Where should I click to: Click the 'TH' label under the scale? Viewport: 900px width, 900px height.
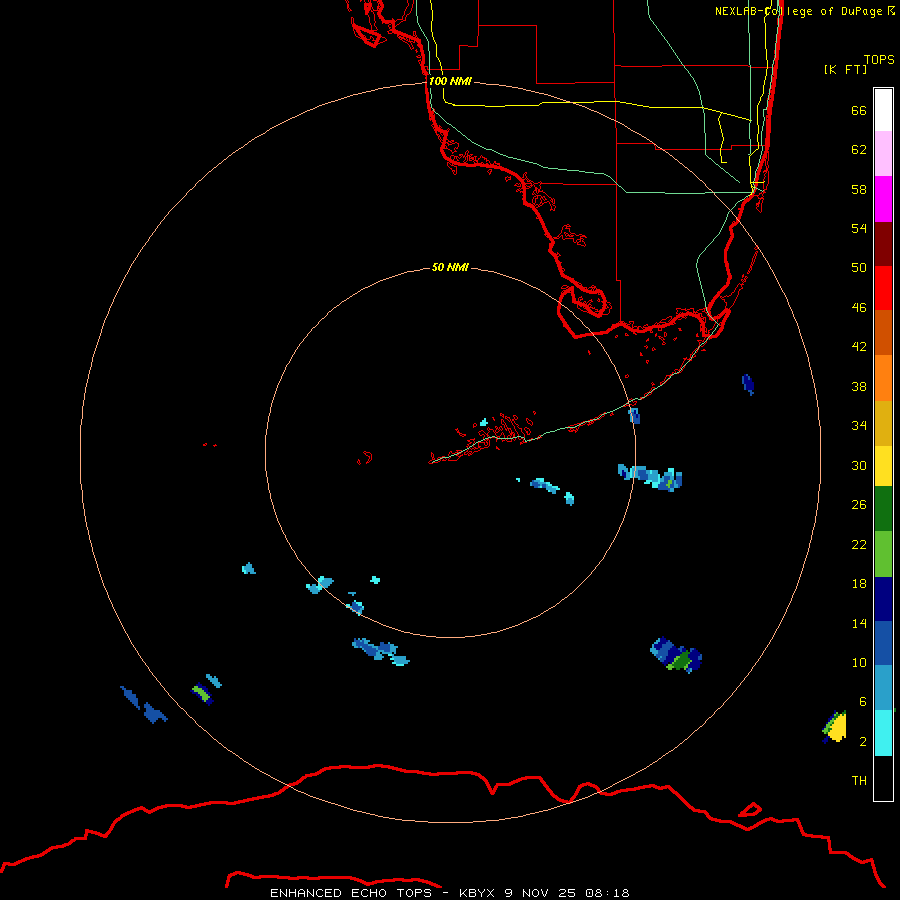tap(859, 781)
